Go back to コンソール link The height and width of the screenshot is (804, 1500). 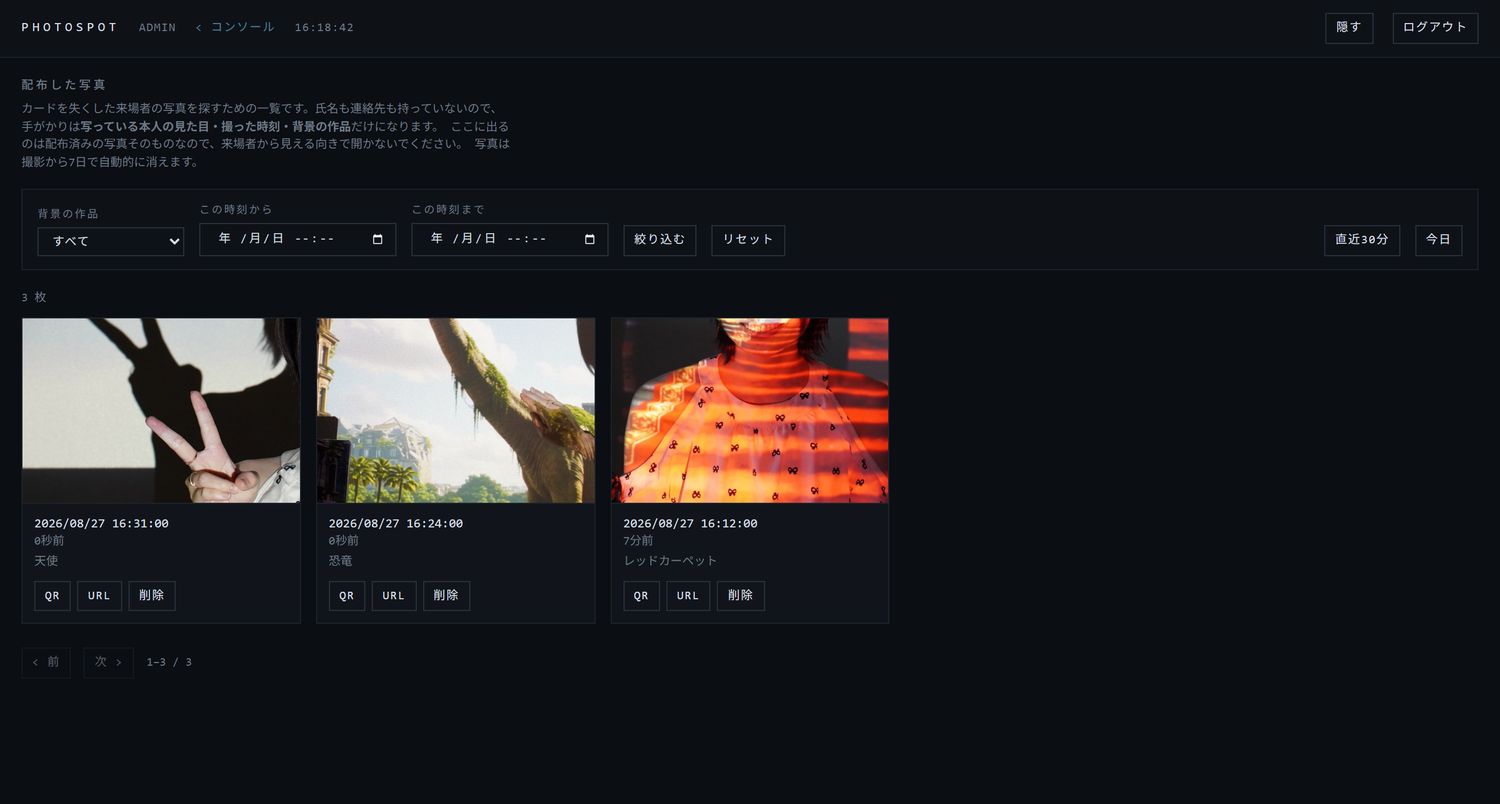tap(235, 27)
